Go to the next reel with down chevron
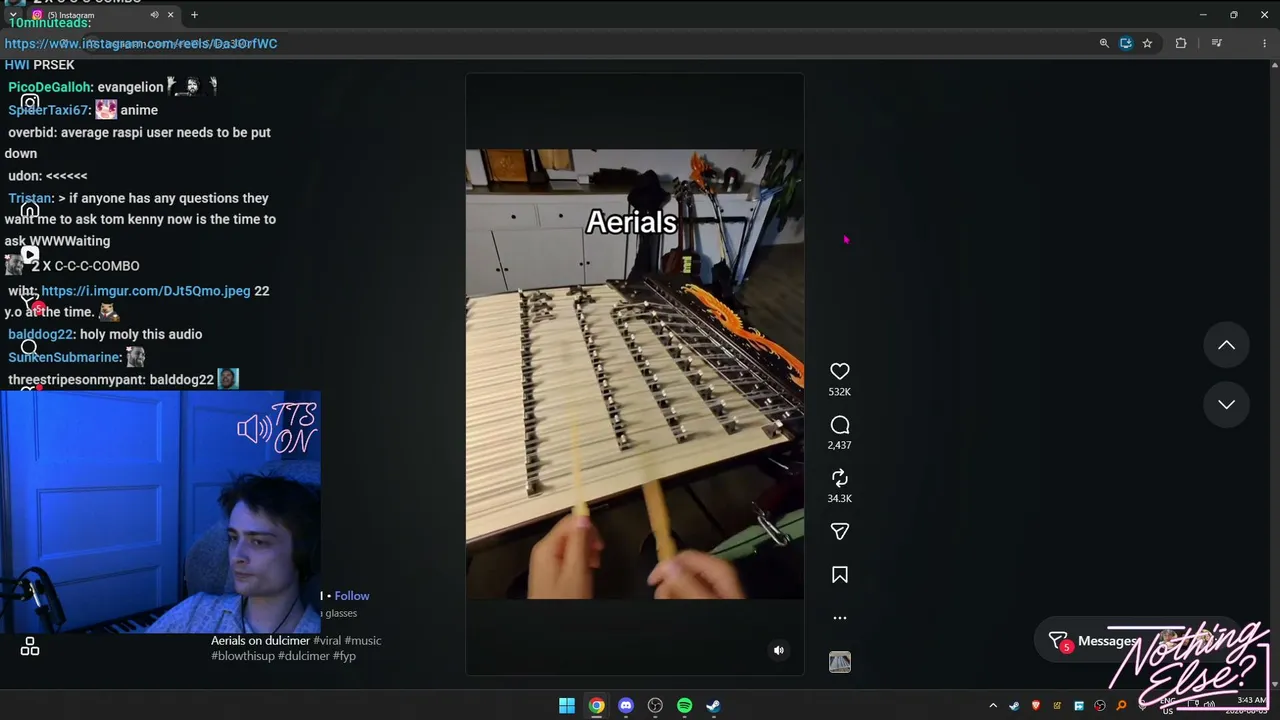Image resolution: width=1280 pixels, height=720 pixels. [1226, 404]
